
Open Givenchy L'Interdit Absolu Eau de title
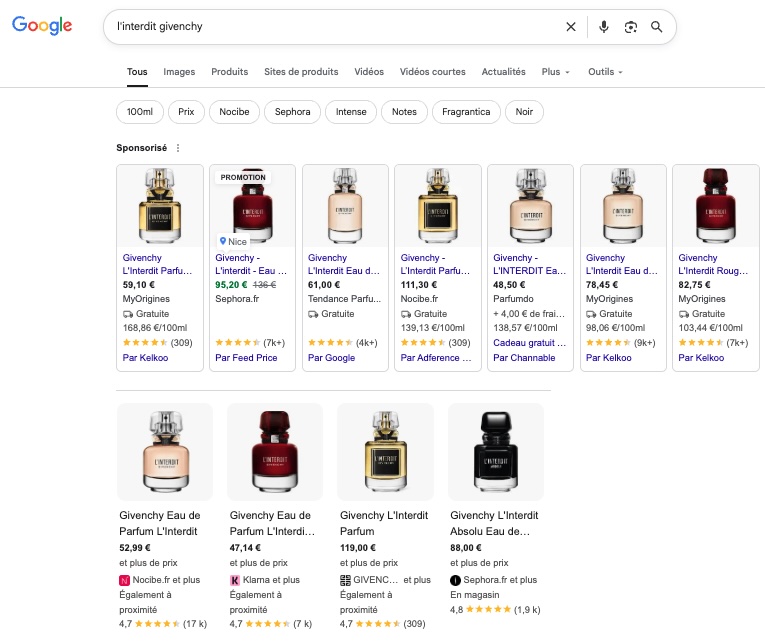pyautogui.click(x=494, y=523)
